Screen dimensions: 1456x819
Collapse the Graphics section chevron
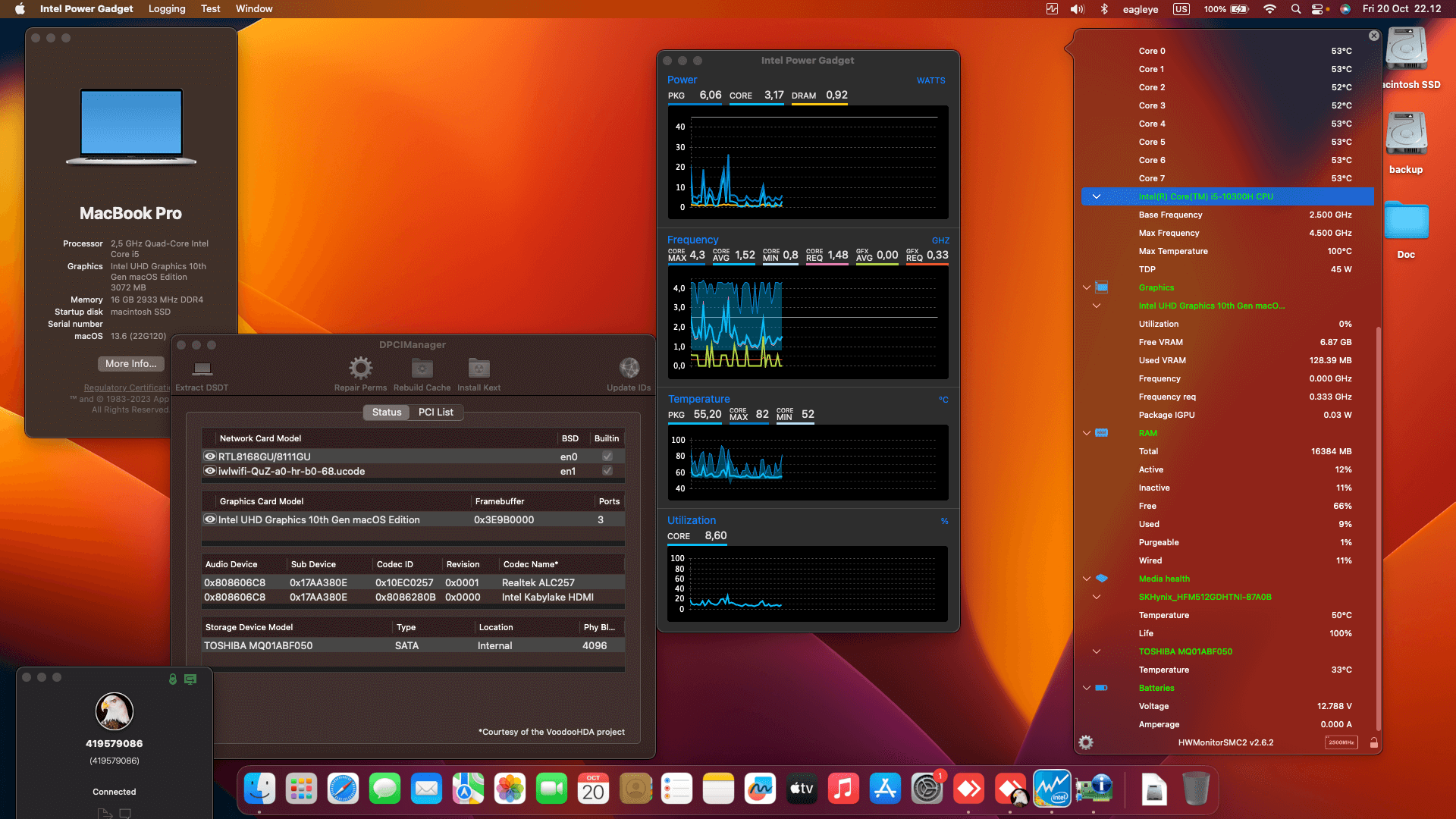tap(1087, 287)
